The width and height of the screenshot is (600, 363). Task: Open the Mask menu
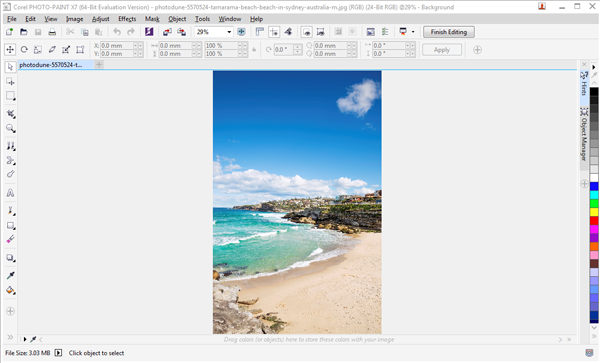[x=152, y=19]
